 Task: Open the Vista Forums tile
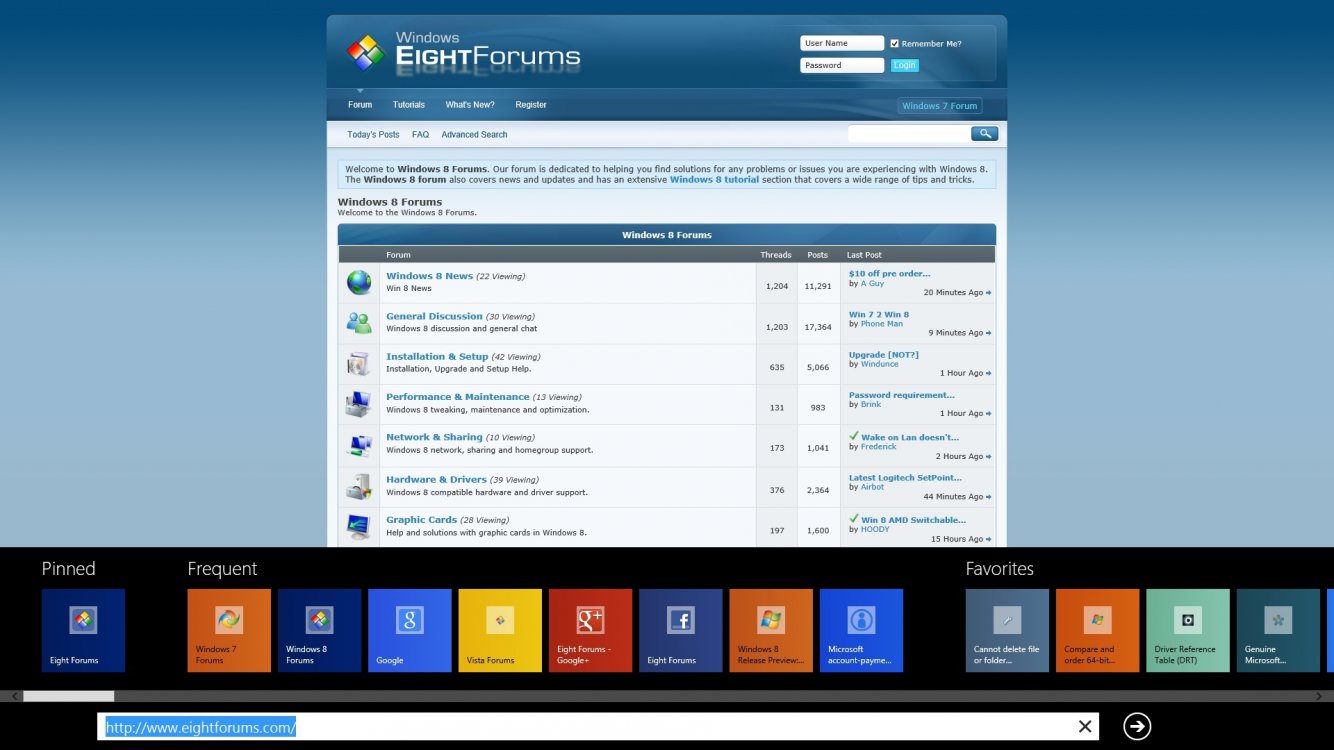500,630
